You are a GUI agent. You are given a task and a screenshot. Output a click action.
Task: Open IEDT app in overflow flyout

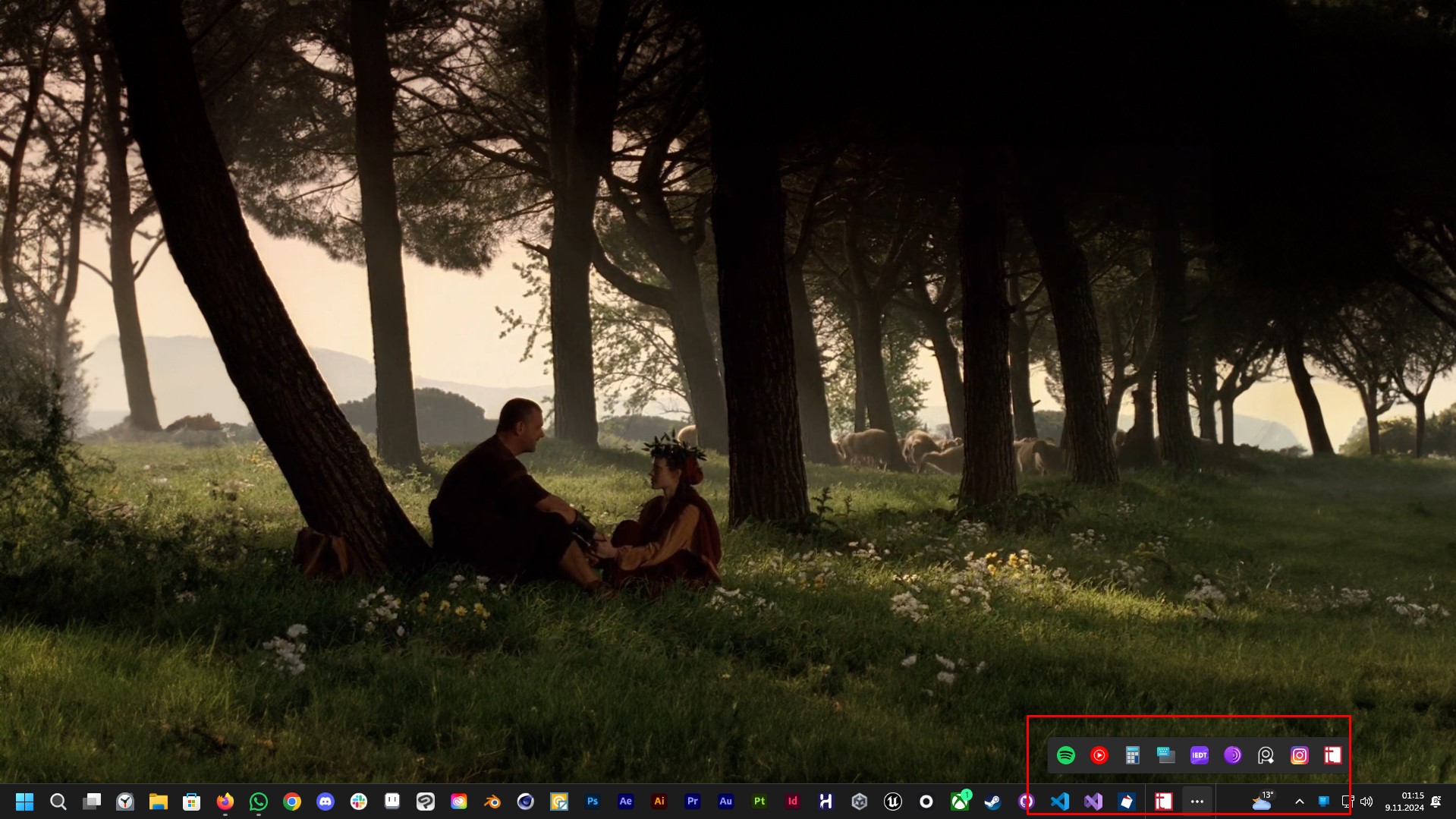pyautogui.click(x=1199, y=755)
